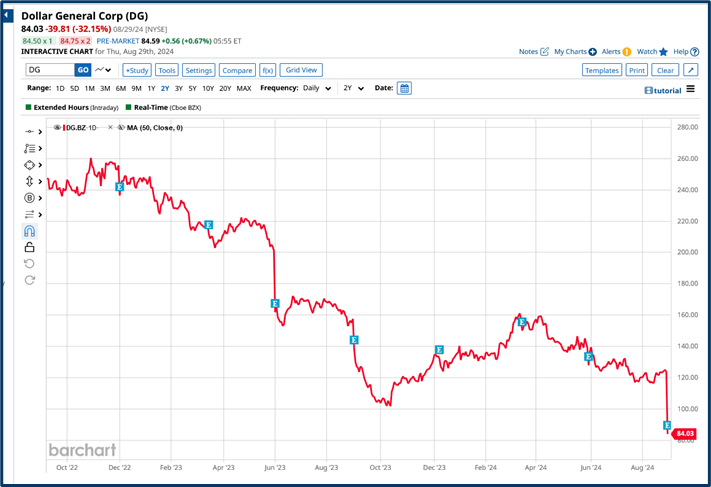Click the lock drawings icon
The width and height of the screenshot is (711, 487).
tap(29, 247)
